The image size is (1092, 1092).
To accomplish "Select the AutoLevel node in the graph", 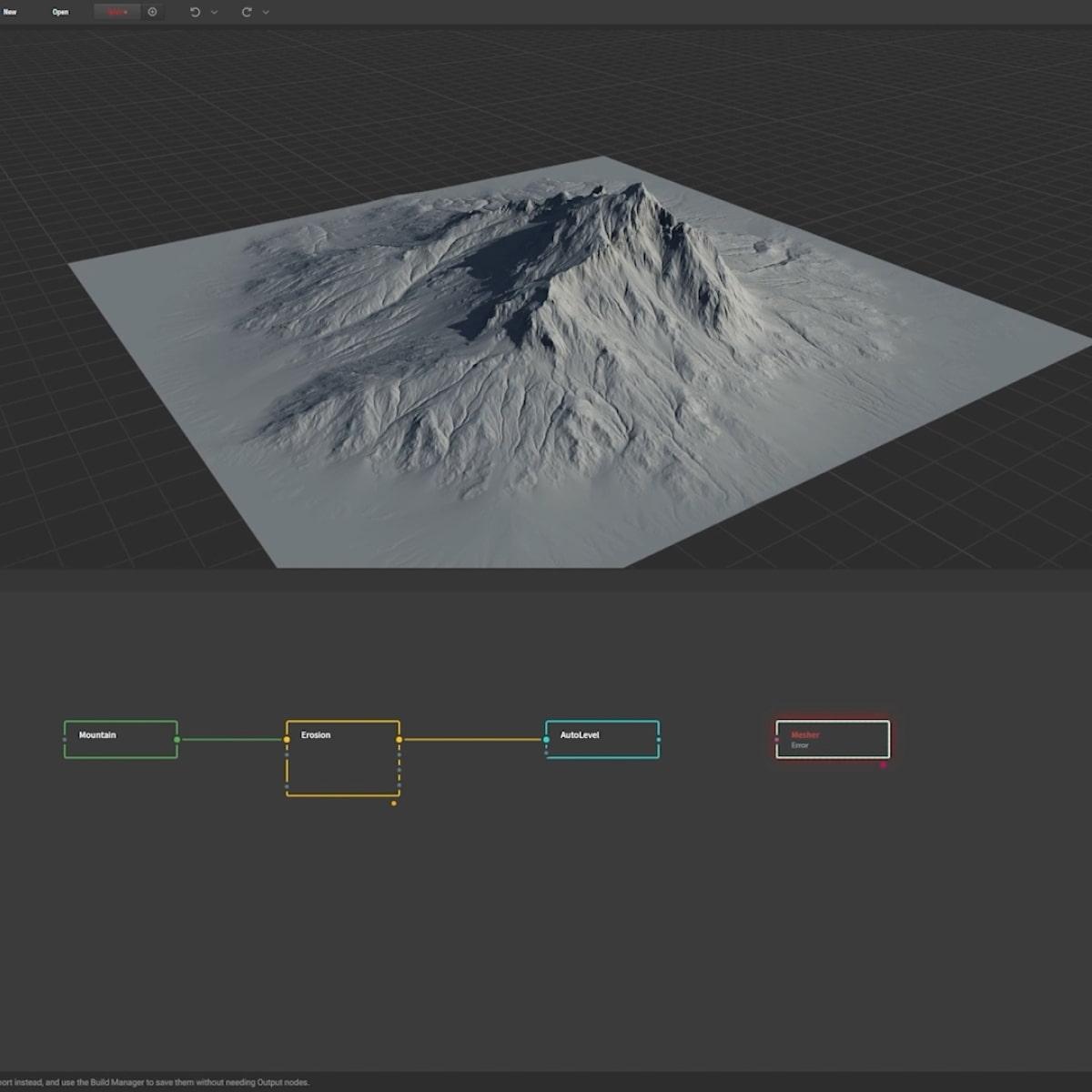I will (x=602, y=739).
